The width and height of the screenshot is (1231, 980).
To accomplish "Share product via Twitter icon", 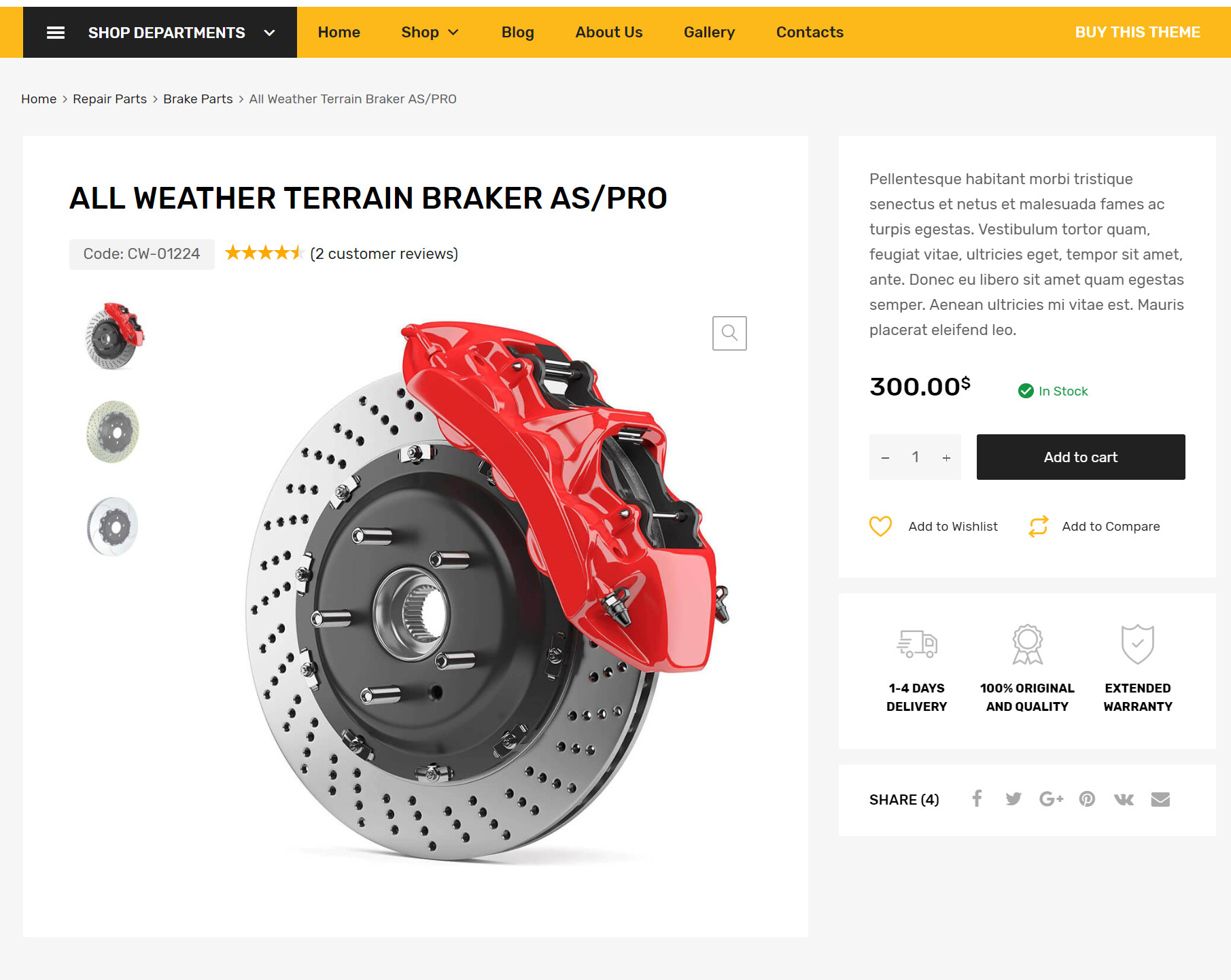I will [1013, 799].
